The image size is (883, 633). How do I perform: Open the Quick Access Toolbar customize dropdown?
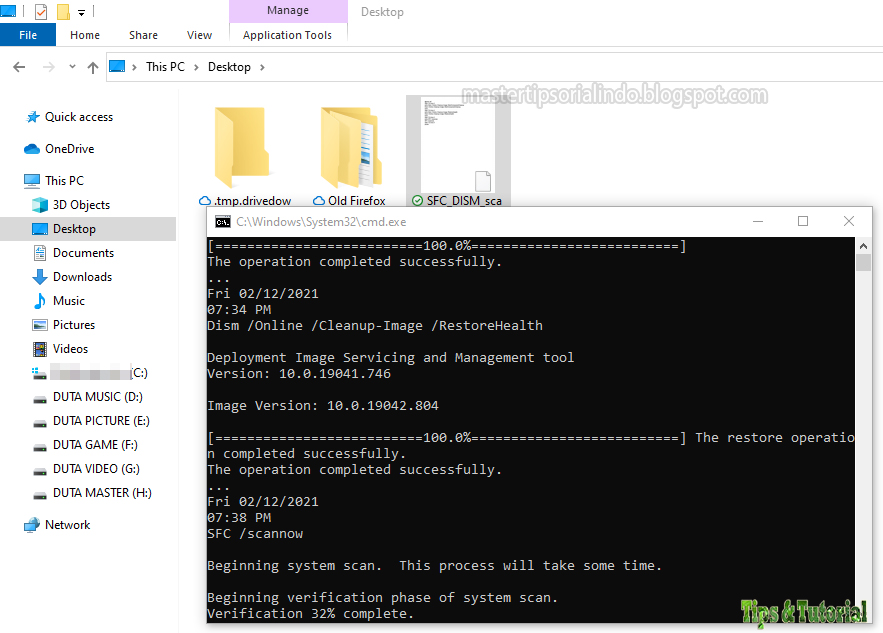click(79, 12)
